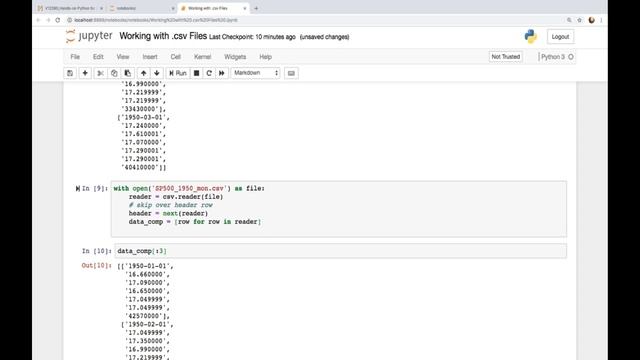Restart the kernel
Viewport: 640px width, 360px height.
[x=209, y=73]
